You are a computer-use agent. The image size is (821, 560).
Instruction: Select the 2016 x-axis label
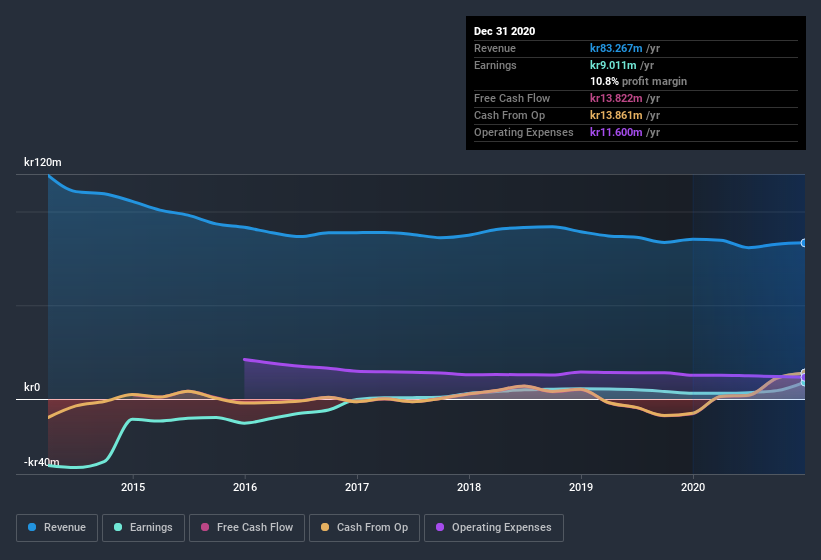[x=245, y=487]
